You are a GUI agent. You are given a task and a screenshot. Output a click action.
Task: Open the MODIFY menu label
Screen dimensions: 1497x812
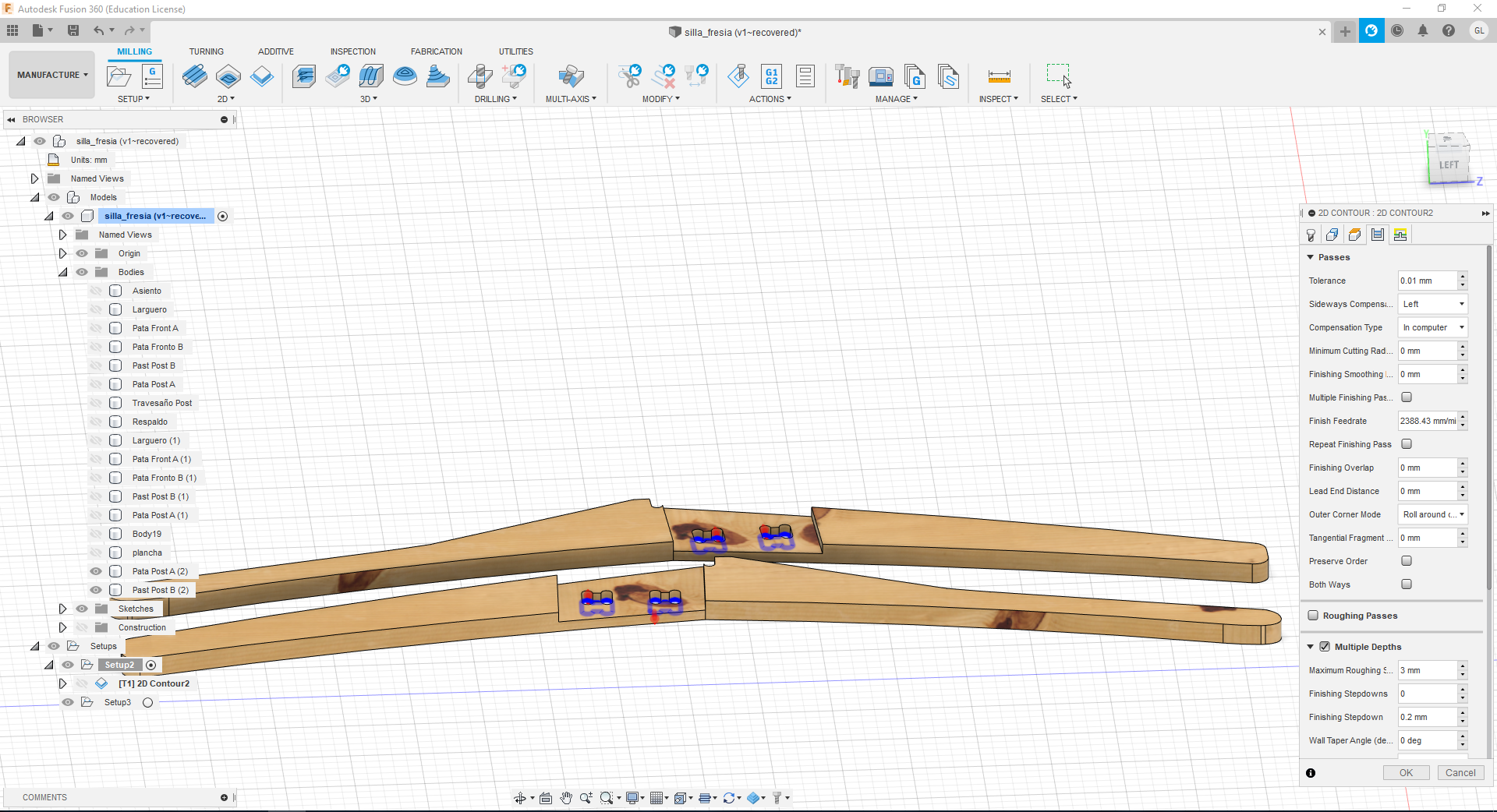coord(661,99)
